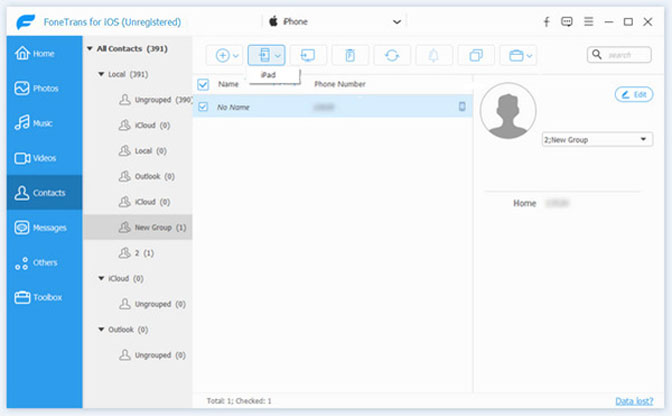Click the Name column header
Image resolution: width=672 pixels, height=416 pixels.
coord(228,84)
